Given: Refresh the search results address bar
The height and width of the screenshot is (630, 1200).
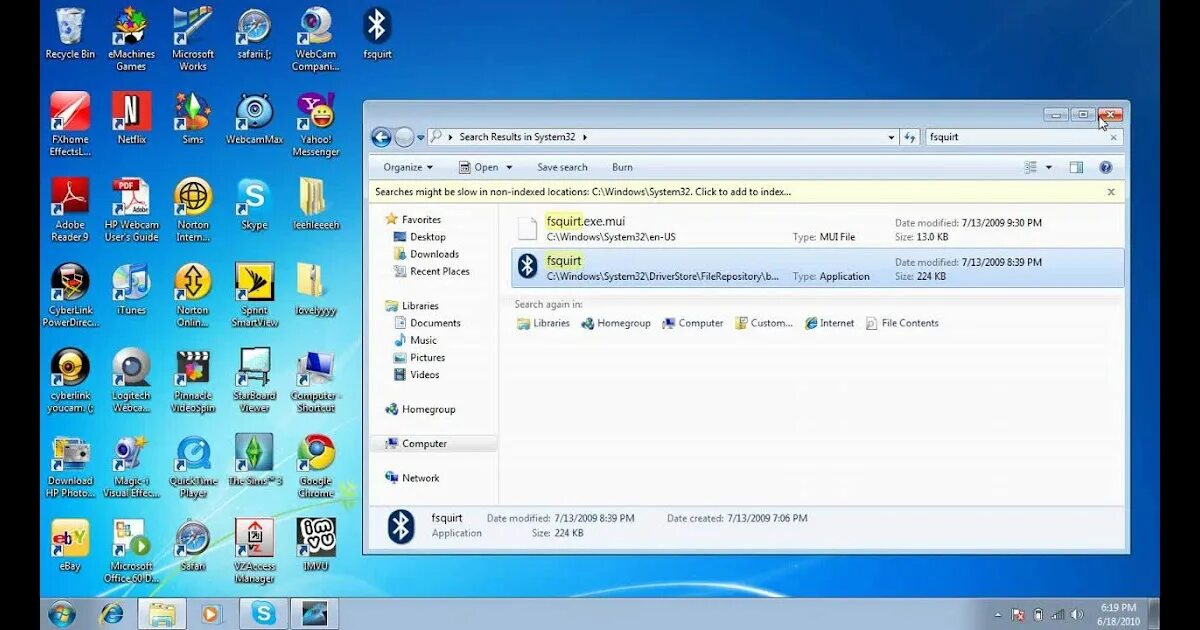Looking at the screenshot, I should [x=910, y=137].
